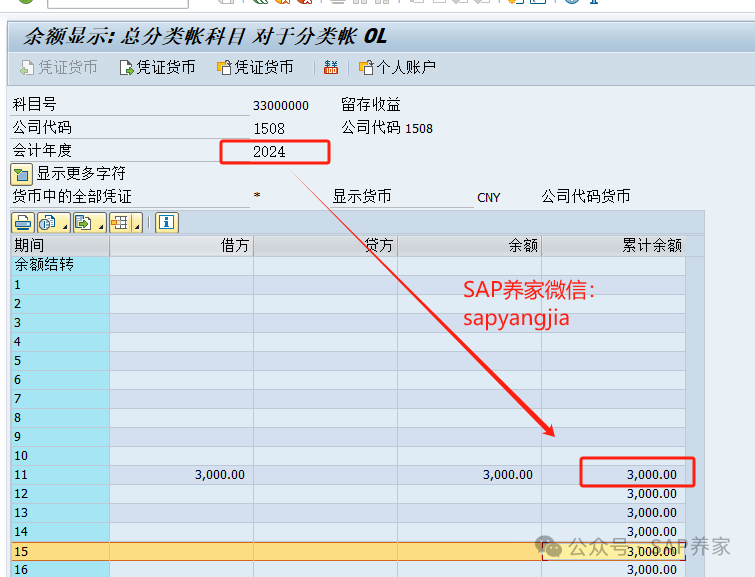Click 余额 amount 3,000.00 in period 11
This screenshot has width=755, height=577.
[x=508, y=475]
